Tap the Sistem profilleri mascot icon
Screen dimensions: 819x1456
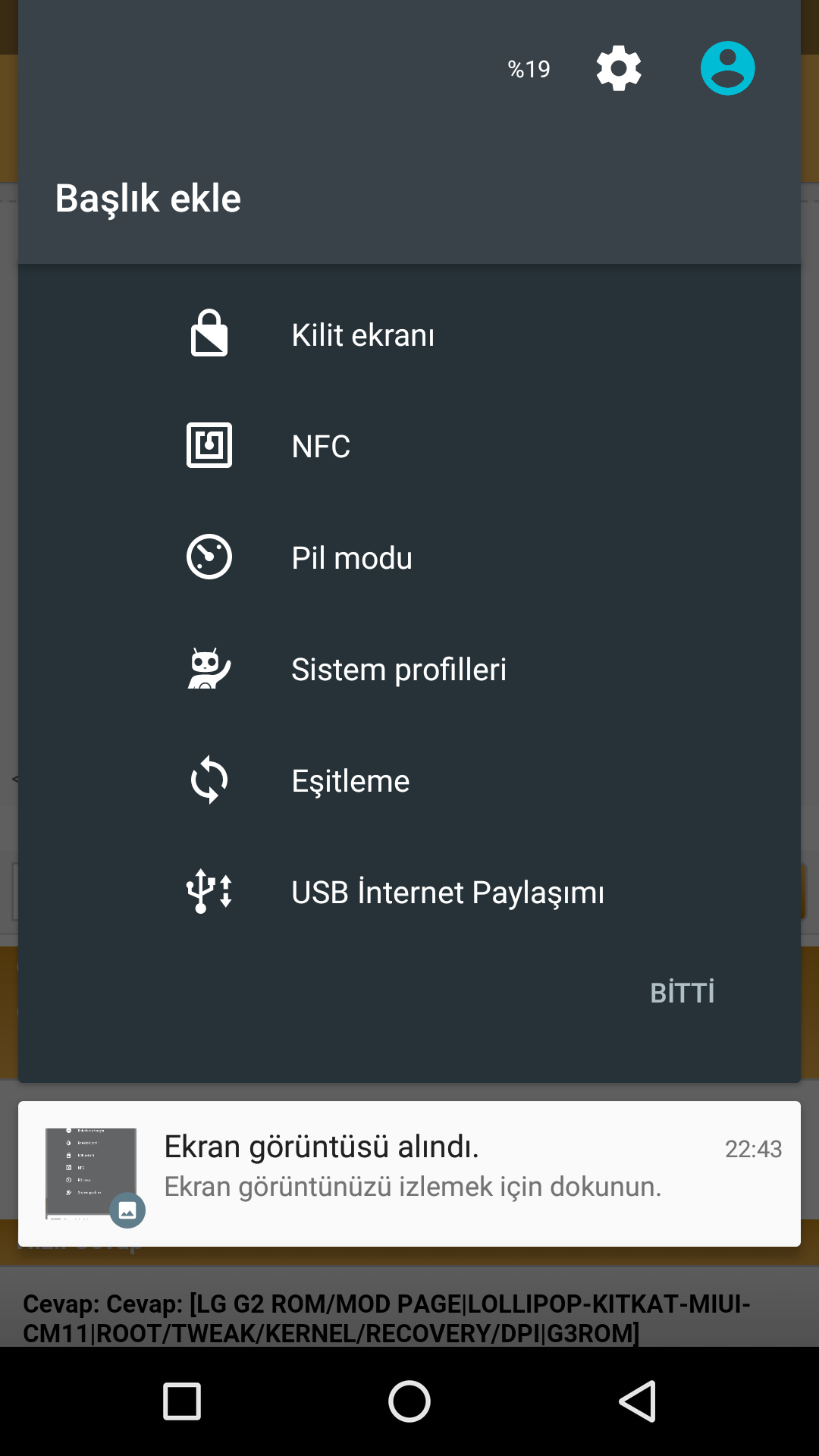point(209,668)
